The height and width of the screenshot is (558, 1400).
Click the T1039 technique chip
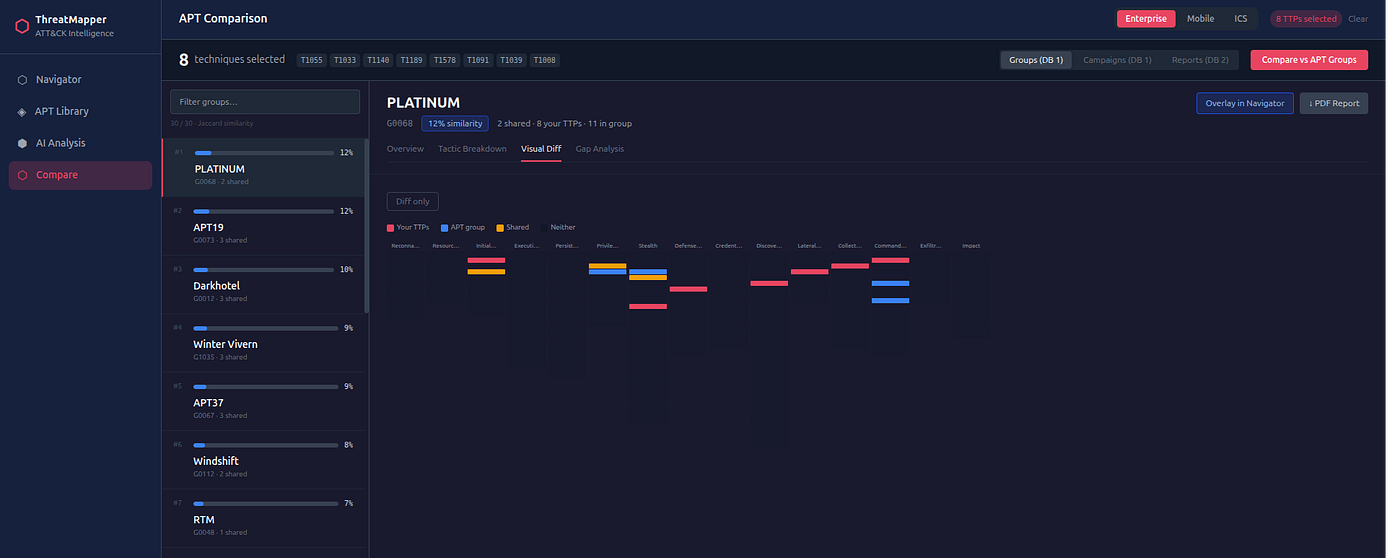point(511,60)
